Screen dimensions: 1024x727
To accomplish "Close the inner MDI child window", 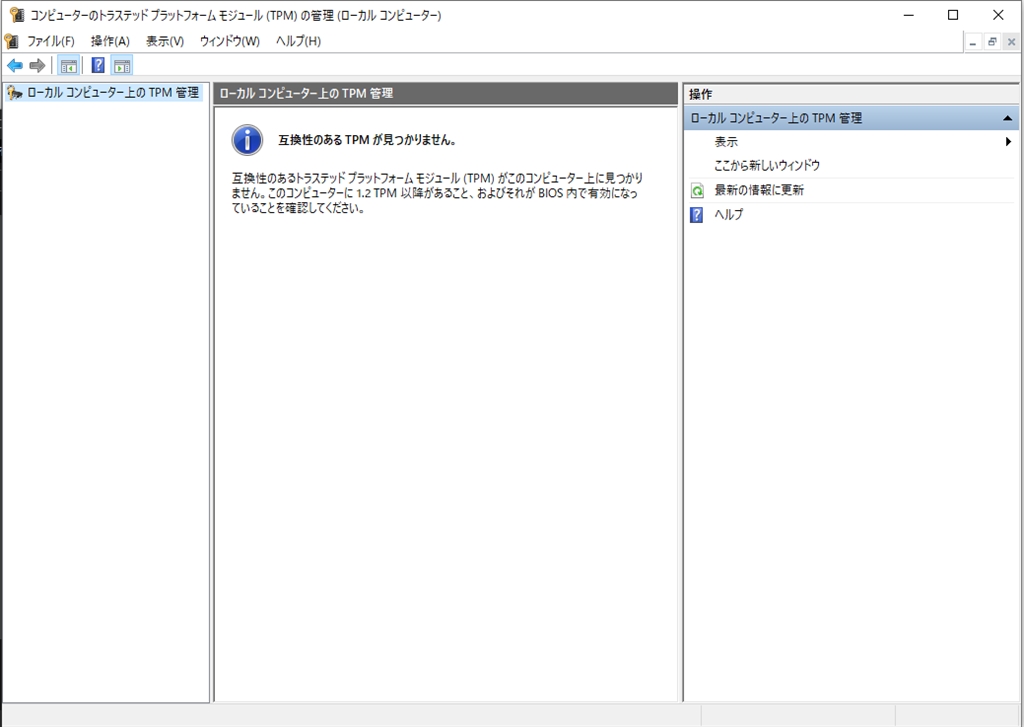I will [1012, 42].
